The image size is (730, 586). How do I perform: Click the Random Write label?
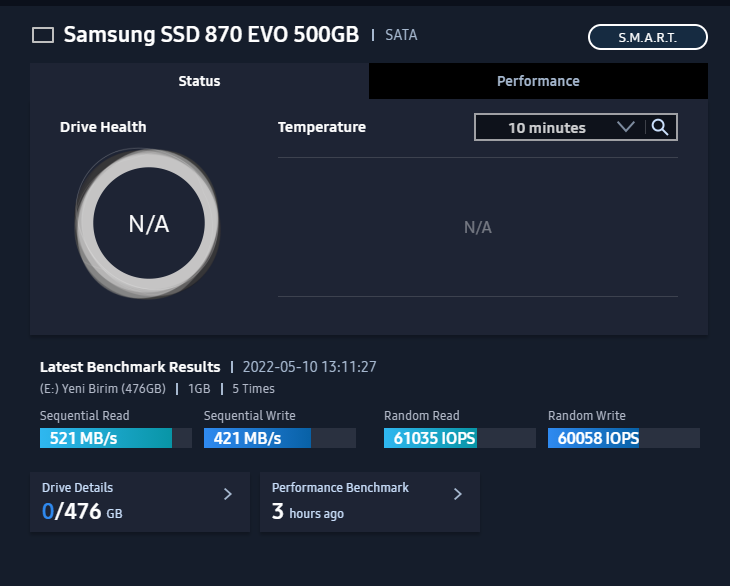click(x=587, y=416)
